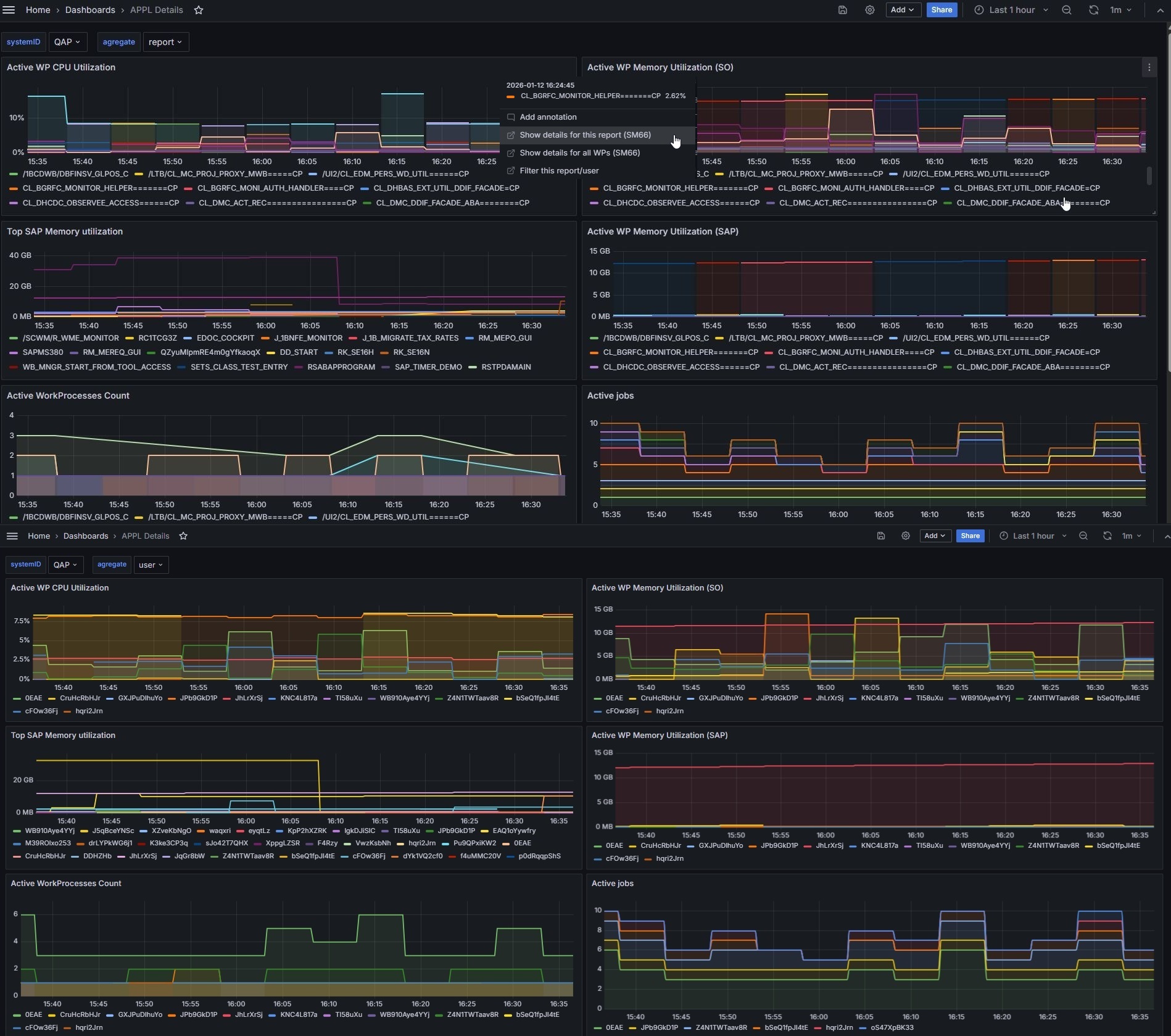Click the Dashboards breadcrumb link in lower dashboard
Image resolution: width=1171 pixels, height=1036 pixels.
click(x=86, y=536)
